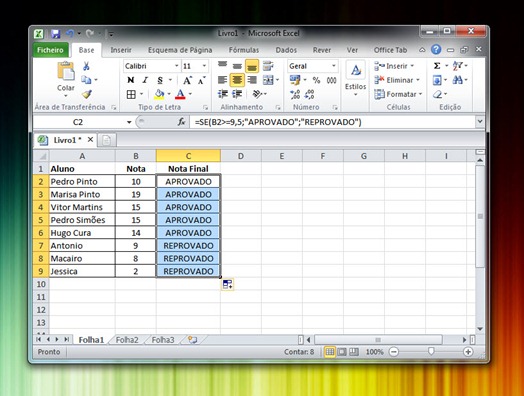Click the fx insert function icon

coord(181,122)
